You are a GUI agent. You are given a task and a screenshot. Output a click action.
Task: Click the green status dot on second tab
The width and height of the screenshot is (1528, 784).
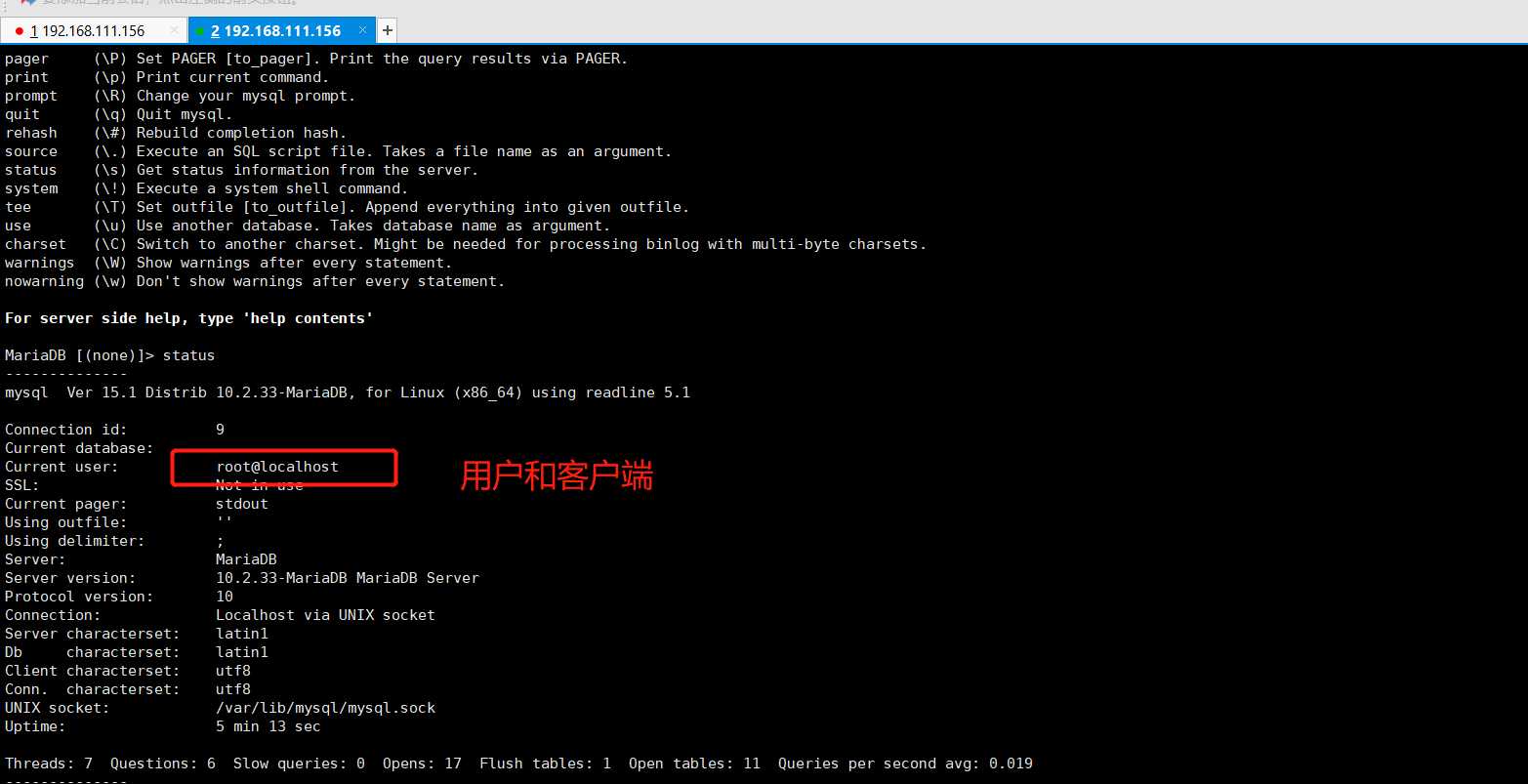[201, 31]
